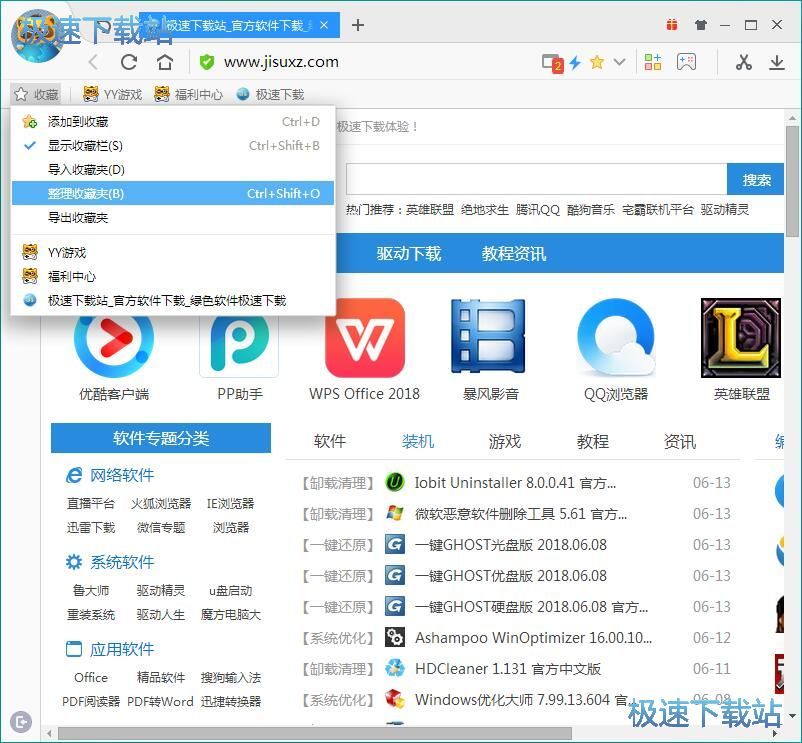Open the skin shirt icon in the title bar
The width and height of the screenshot is (802, 743).
point(701,25)
